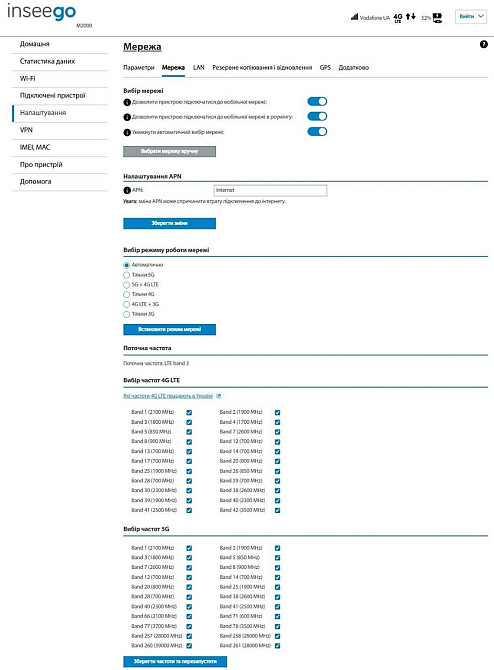Uncheck 5G Band 66 (2100 MHz)
The width and height of the screenshot is (494, 670).
(x=189, y=617)
